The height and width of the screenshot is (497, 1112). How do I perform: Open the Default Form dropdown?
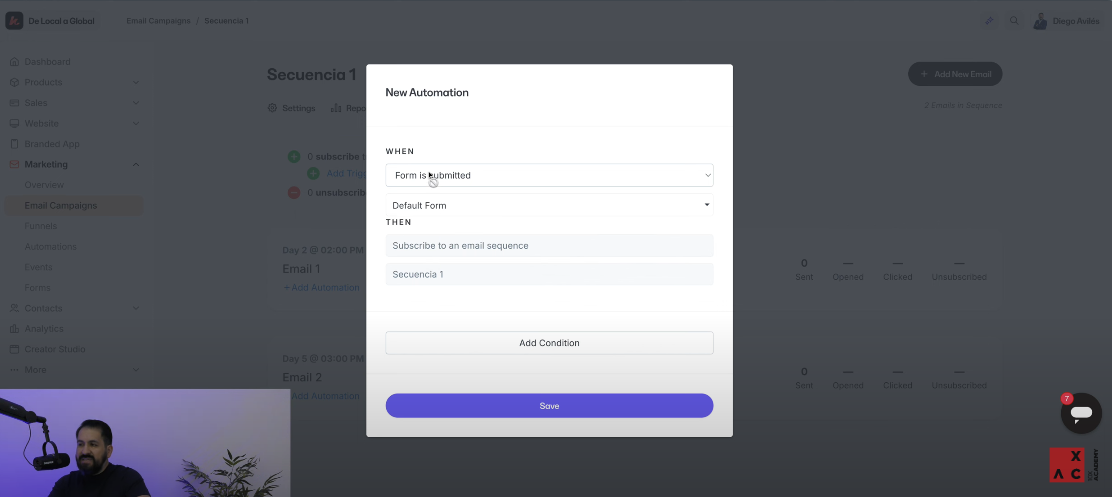click(549, 205)
